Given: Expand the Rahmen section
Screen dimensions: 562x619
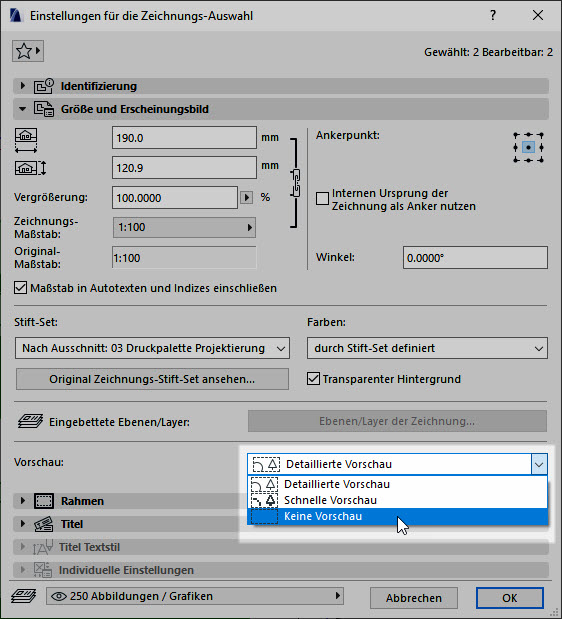Looking at the screenshot, I should tap(22, 501).
